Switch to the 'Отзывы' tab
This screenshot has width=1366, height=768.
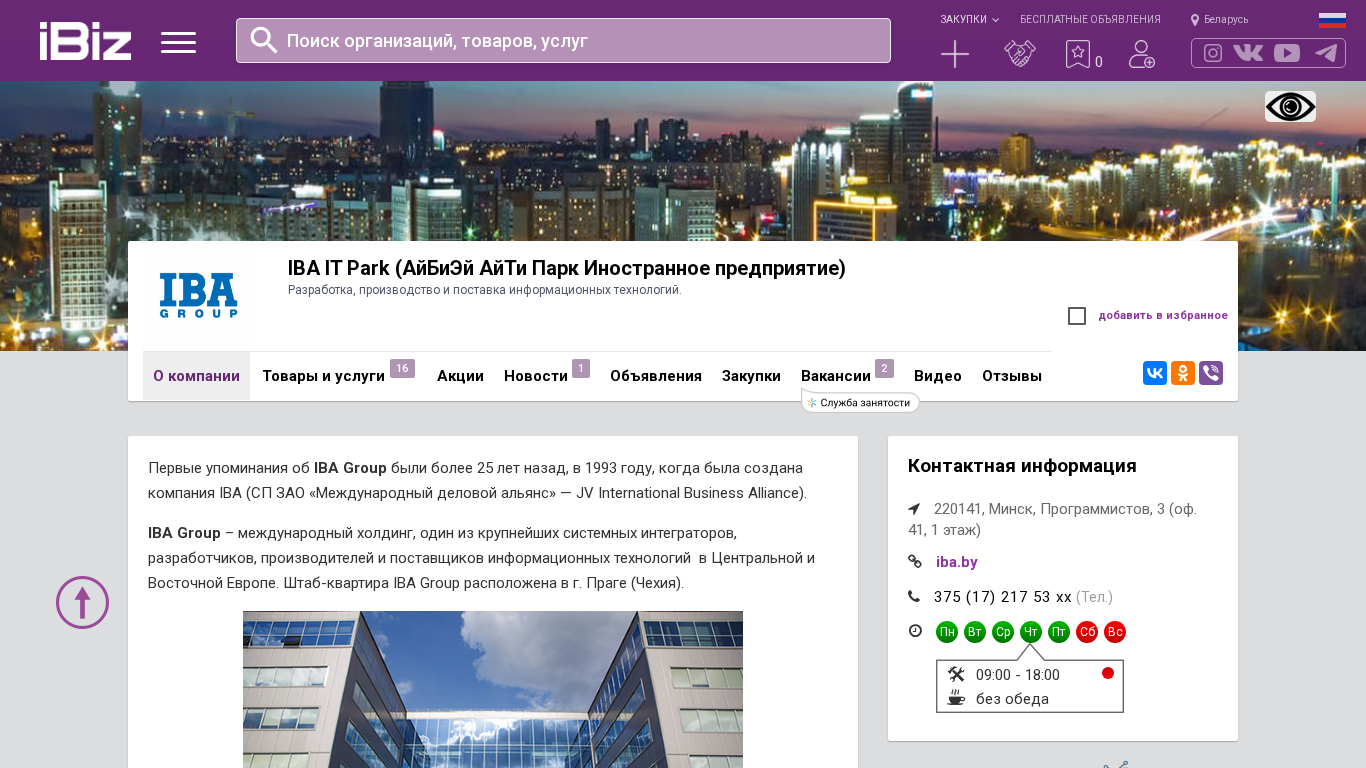point(1012,376)
